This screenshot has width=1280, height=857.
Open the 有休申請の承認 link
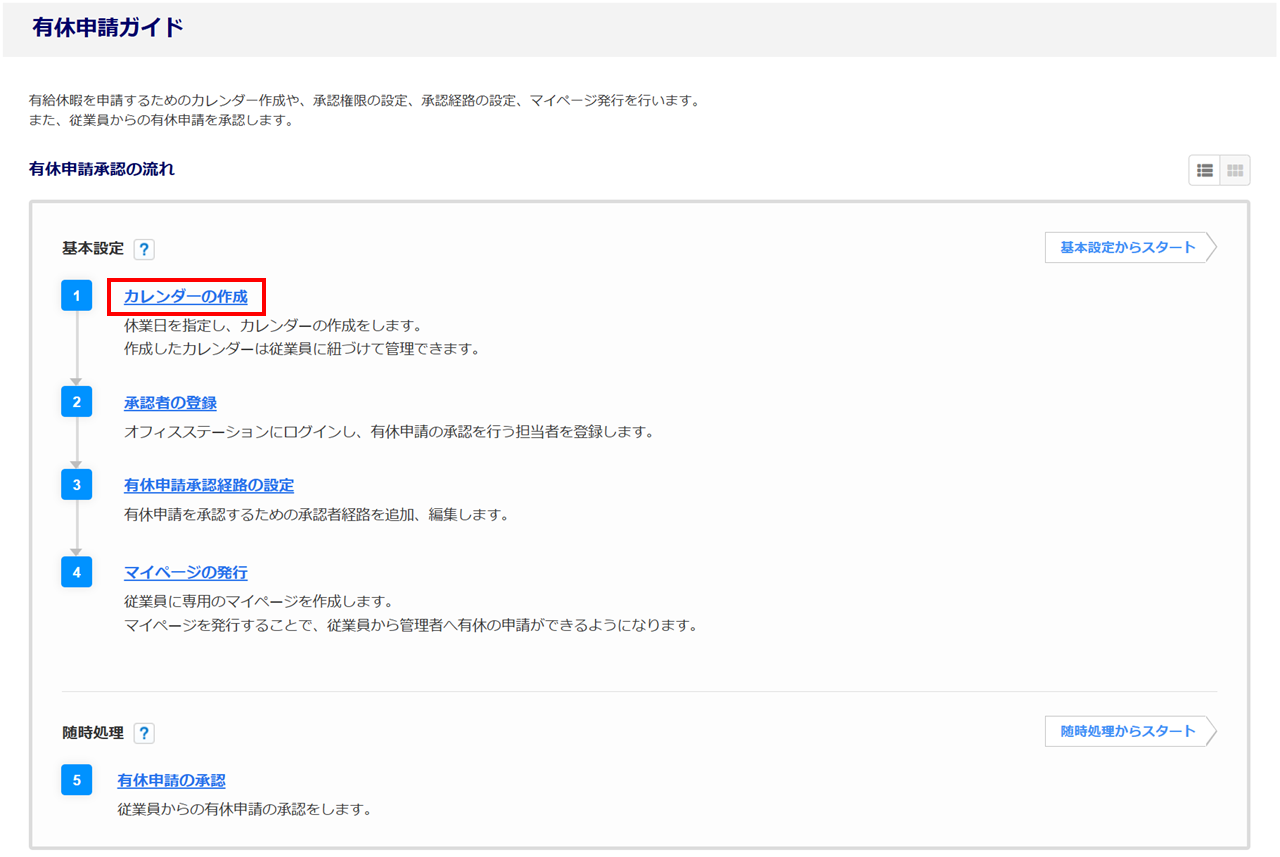click(x=171, y=781)
